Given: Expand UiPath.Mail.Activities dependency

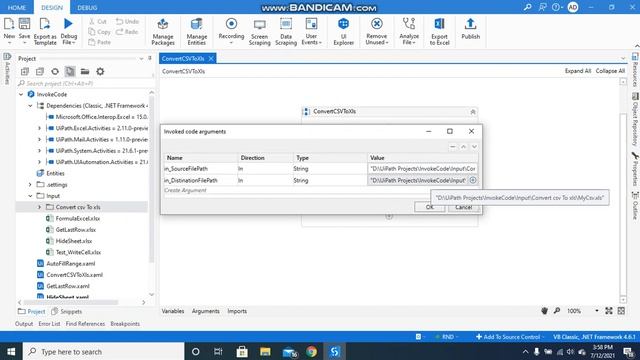Looking at the screenshot, I should (40, 140).
